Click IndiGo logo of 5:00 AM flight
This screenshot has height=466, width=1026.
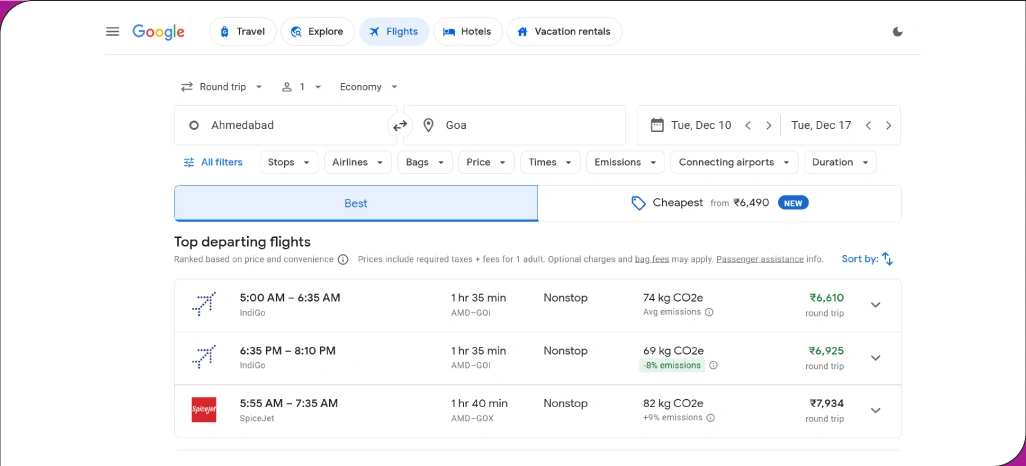[x=203, y=304]
